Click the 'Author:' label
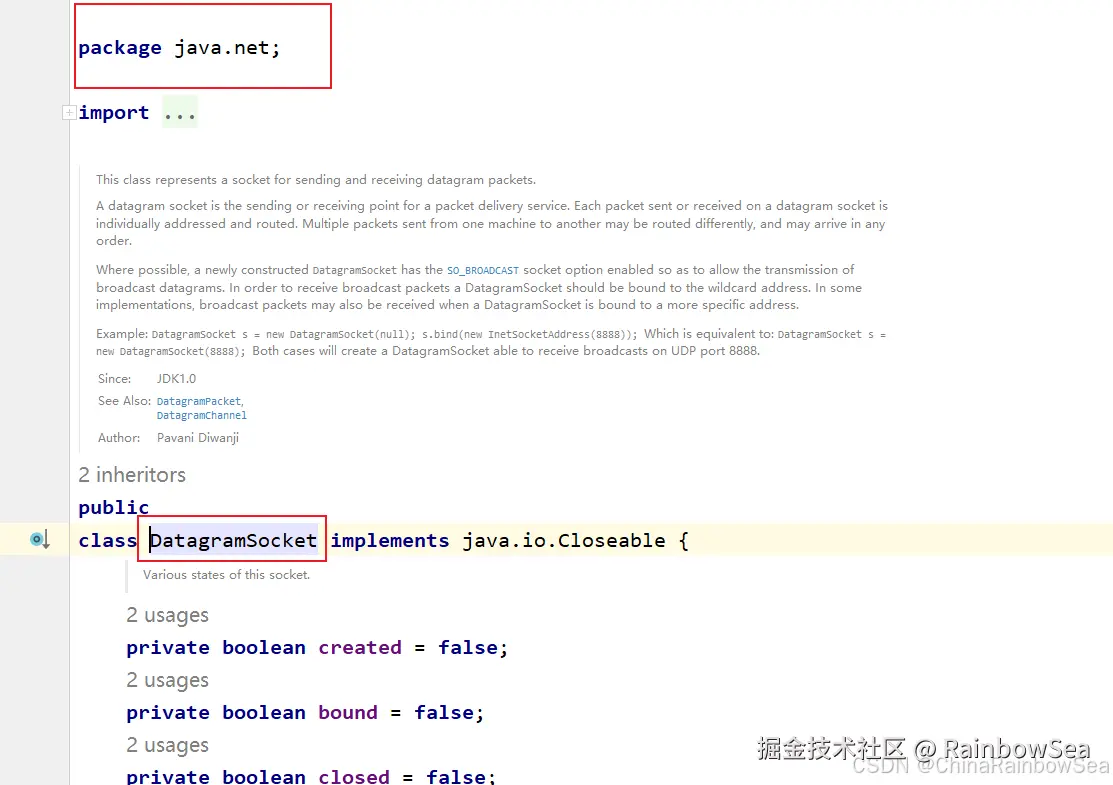The image size is (1113, 785). 119,438
